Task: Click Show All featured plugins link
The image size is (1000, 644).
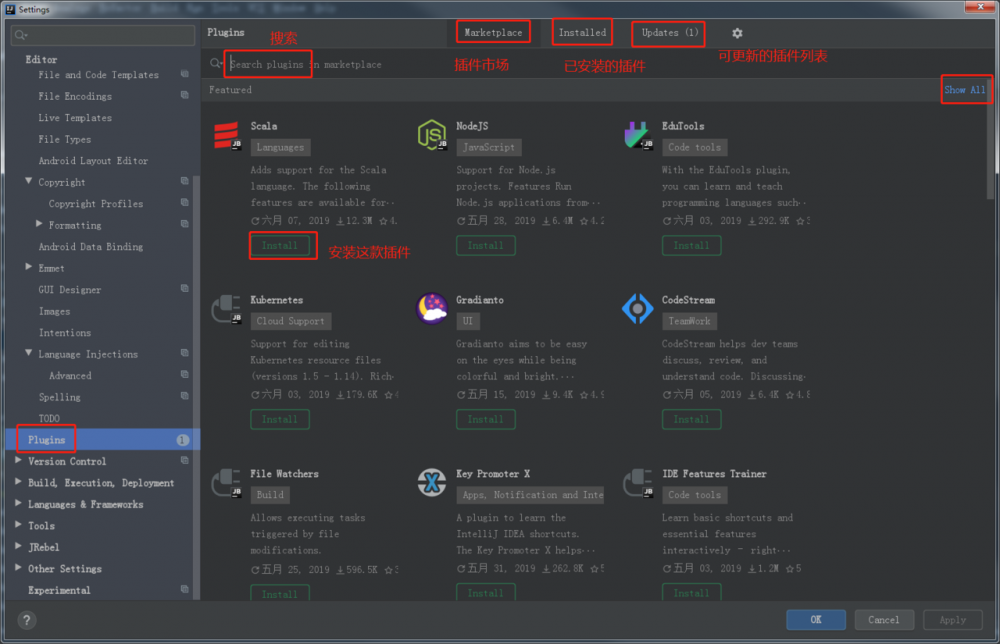Action: 965,90
